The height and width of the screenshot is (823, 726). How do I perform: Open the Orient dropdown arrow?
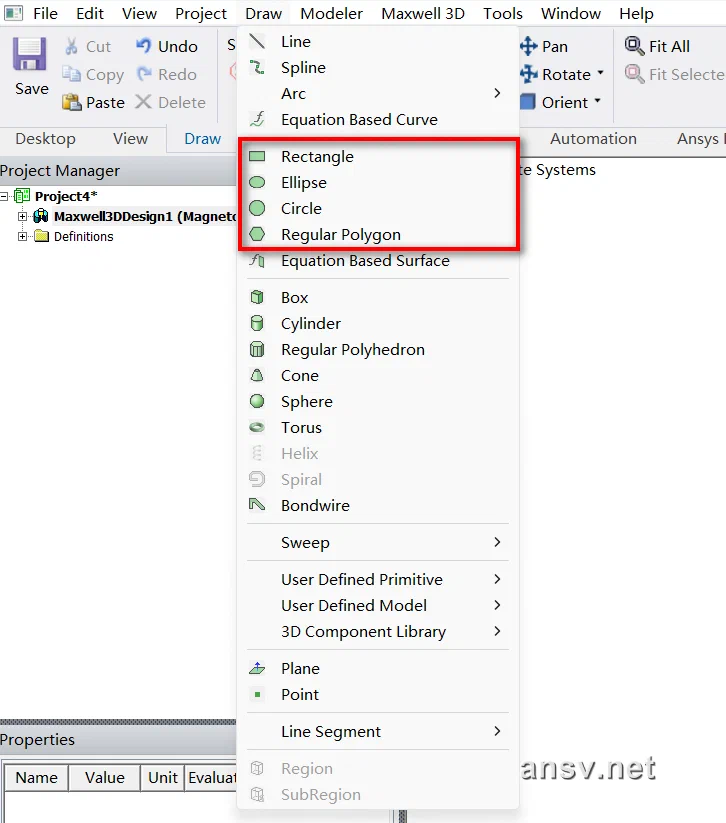click(x=597, y=101)
